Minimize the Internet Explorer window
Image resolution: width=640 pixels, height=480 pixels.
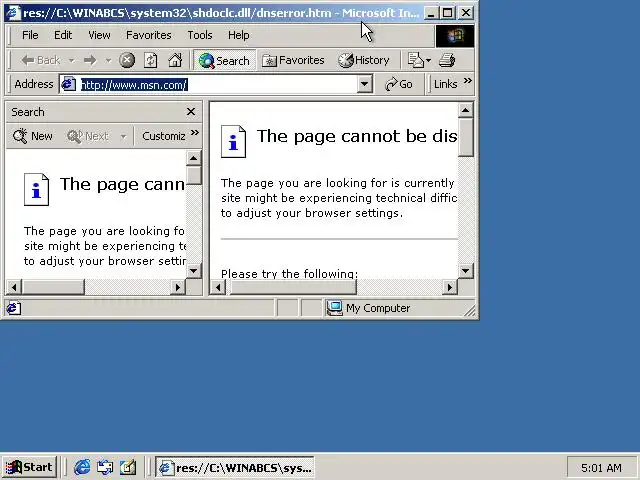pos(430,13)
